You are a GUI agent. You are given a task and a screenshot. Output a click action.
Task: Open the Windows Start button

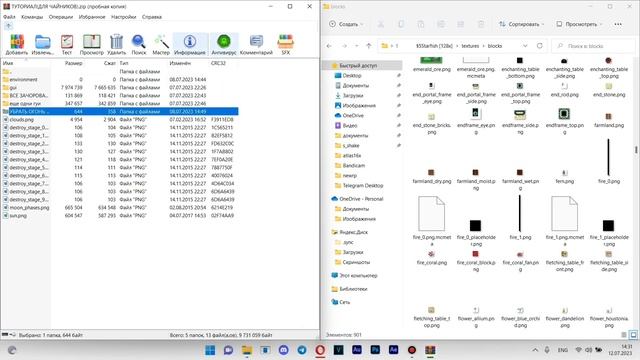click(210, 350)
